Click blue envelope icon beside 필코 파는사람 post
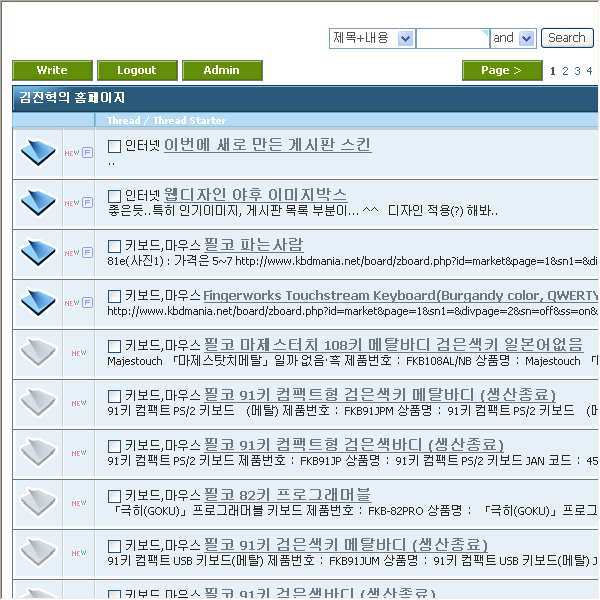 38,252
